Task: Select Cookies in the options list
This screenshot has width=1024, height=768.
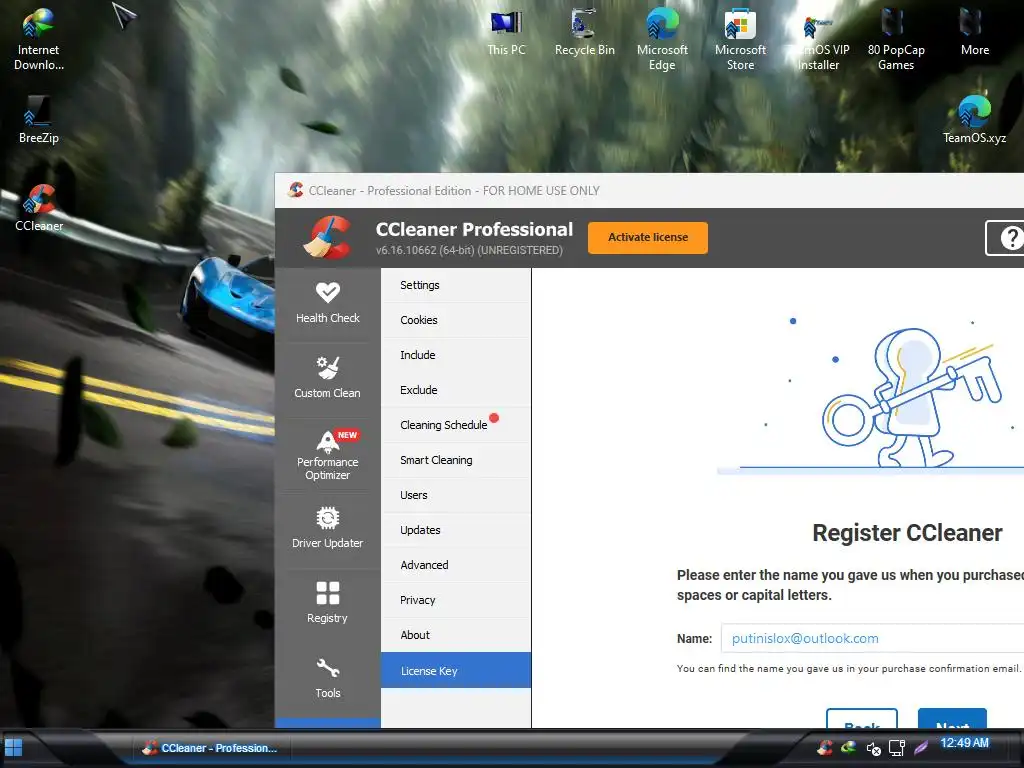Action: click(x=456, y=320)
